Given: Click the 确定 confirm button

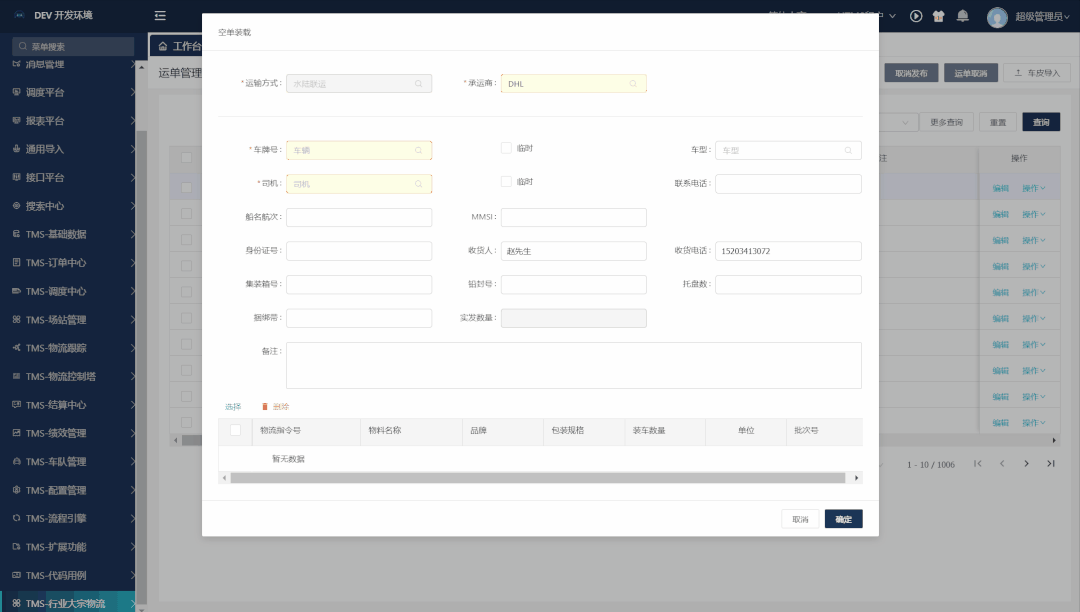Looking at the screenshot, I should click(843, 519).
